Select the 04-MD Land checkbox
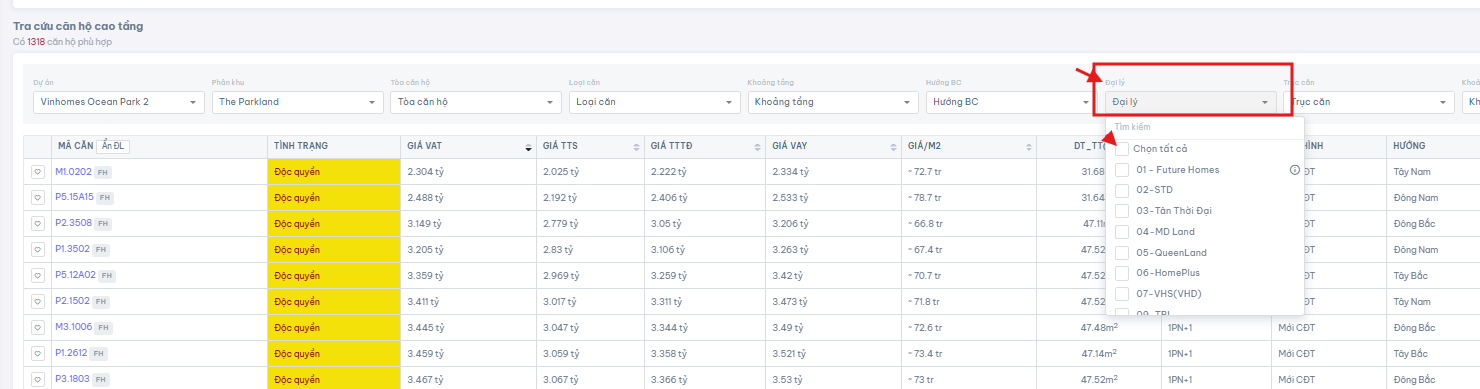This screenshot has width=1480, height=389. (x=1122, y=232)
